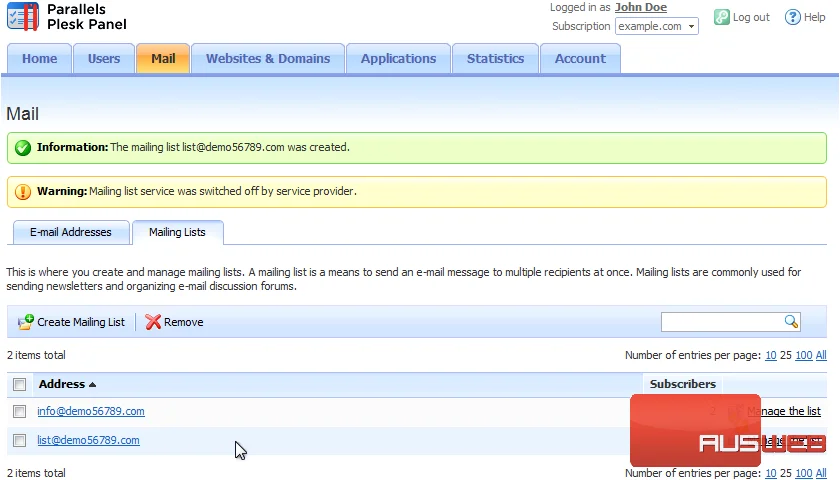Open the Account tab

580,58
